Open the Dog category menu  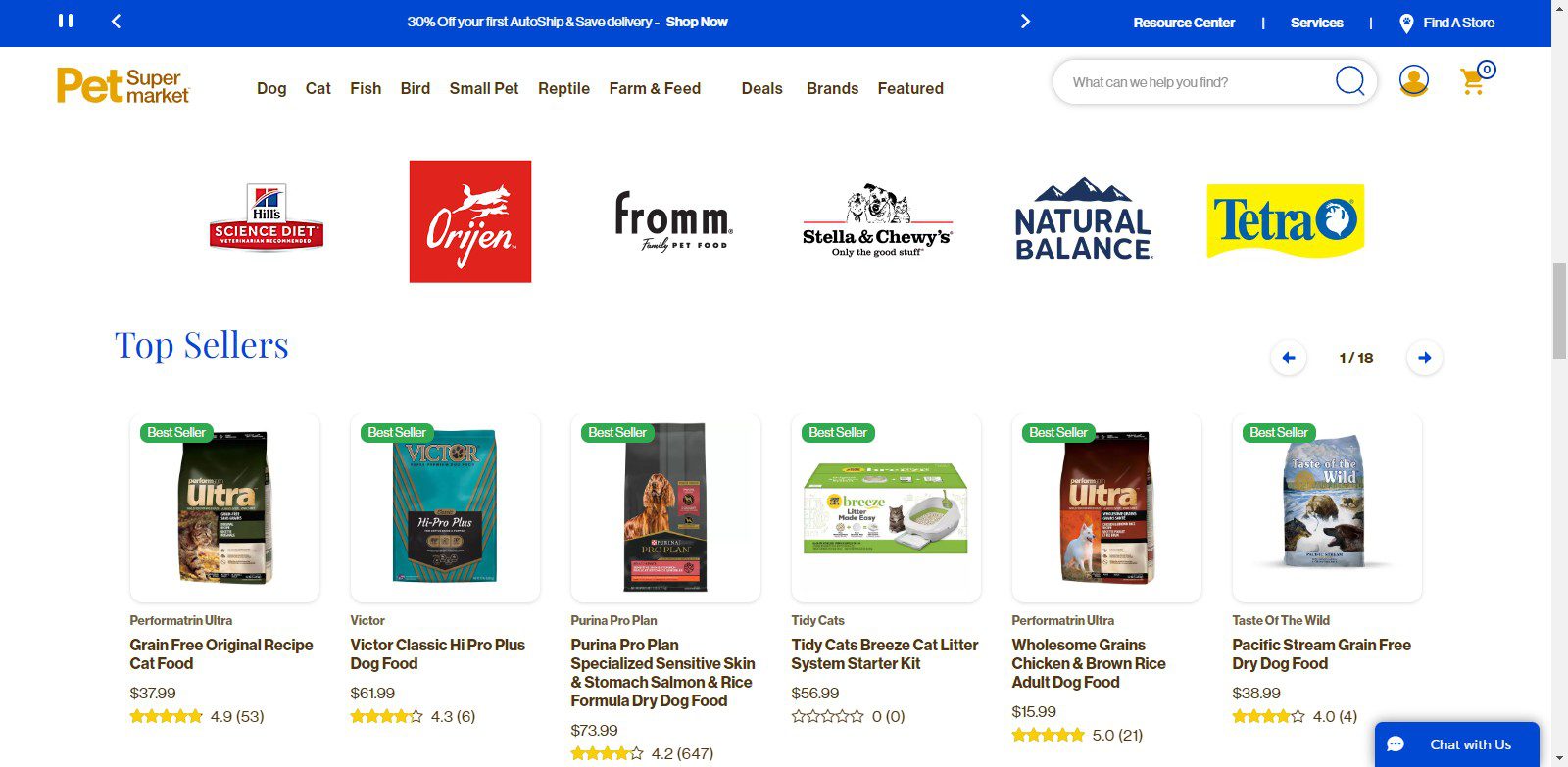coord(271,88)
